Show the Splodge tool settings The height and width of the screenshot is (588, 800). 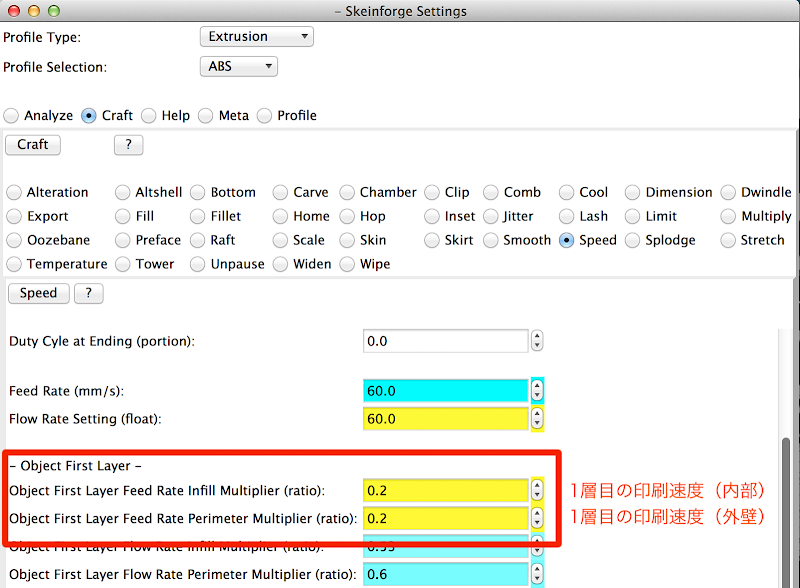point(633,240)
